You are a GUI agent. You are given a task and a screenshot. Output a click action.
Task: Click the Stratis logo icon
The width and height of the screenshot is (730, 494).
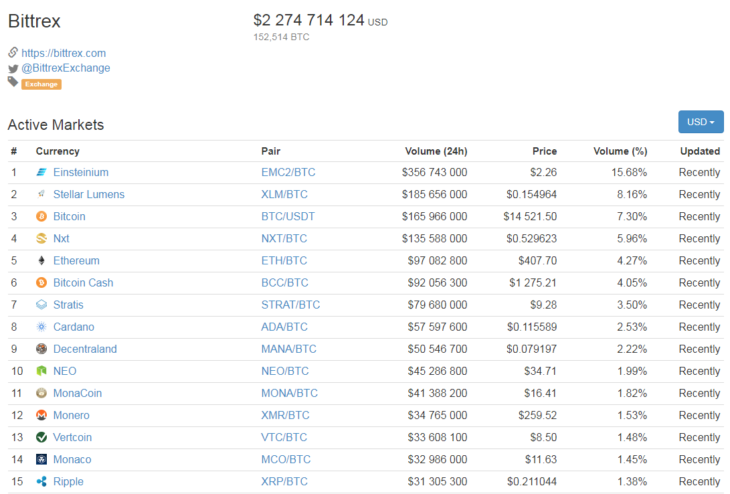point(41,305)
